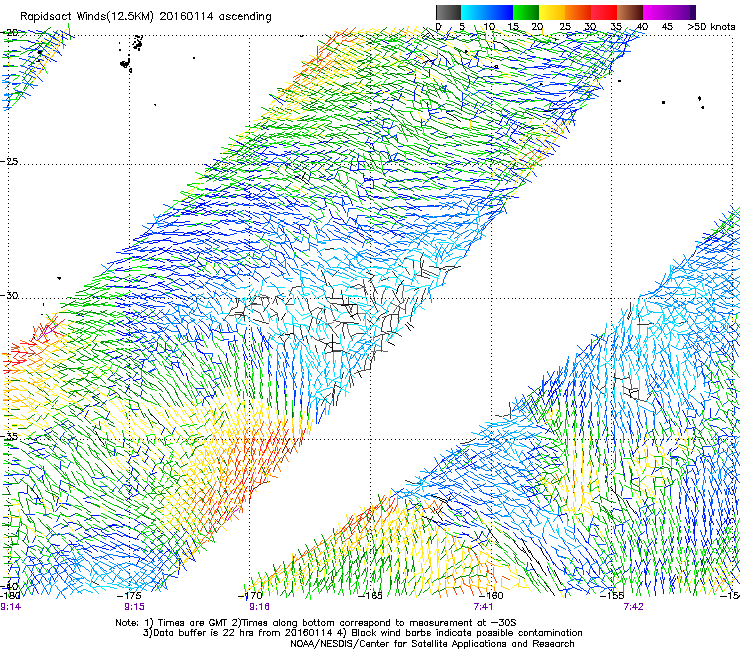The height and width of the screenshot is (650, 740).
Task: Click the legend label '30' under the color bar
Action: click(590, 26)
